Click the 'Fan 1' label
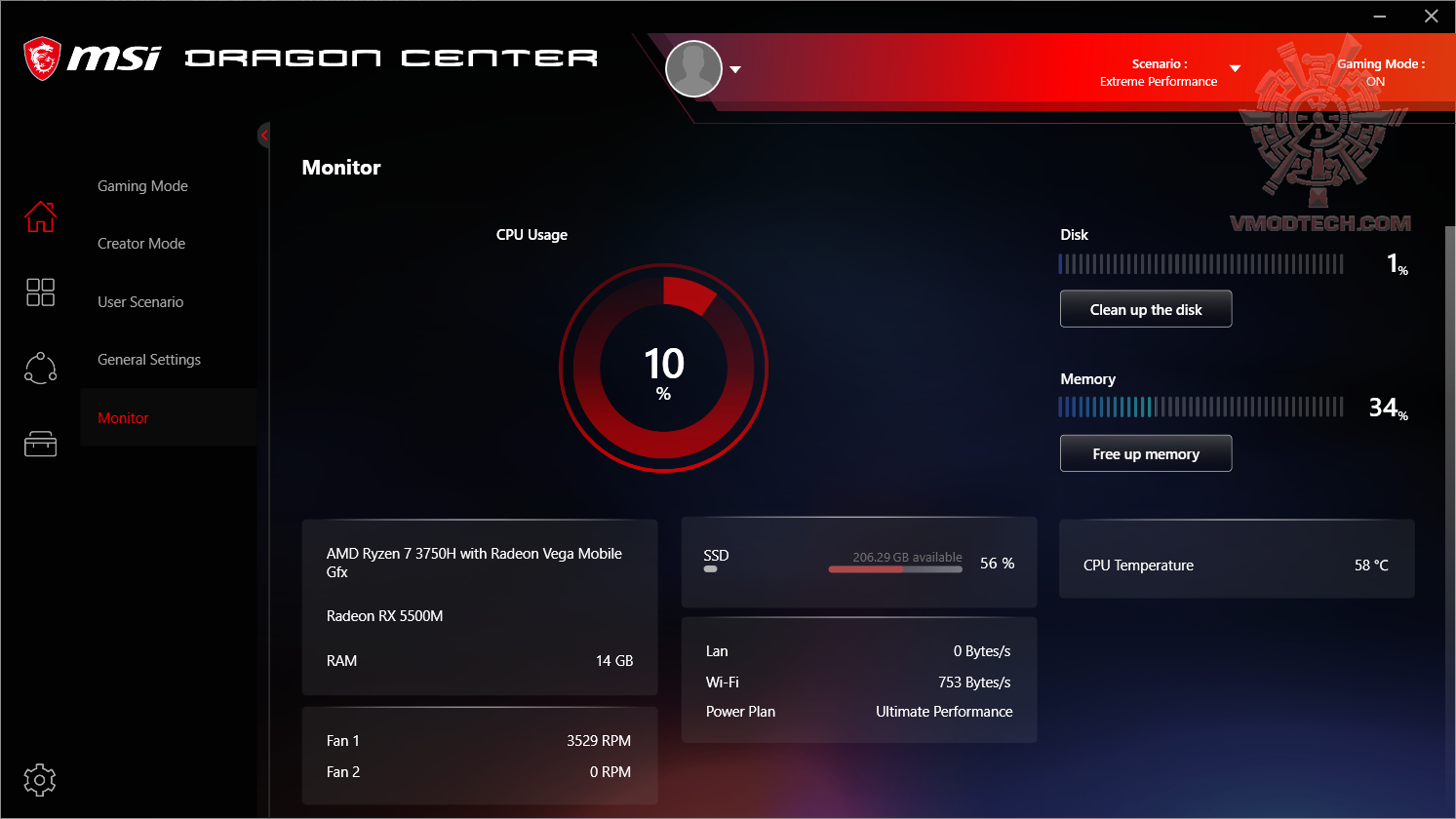 coord(343,741)
